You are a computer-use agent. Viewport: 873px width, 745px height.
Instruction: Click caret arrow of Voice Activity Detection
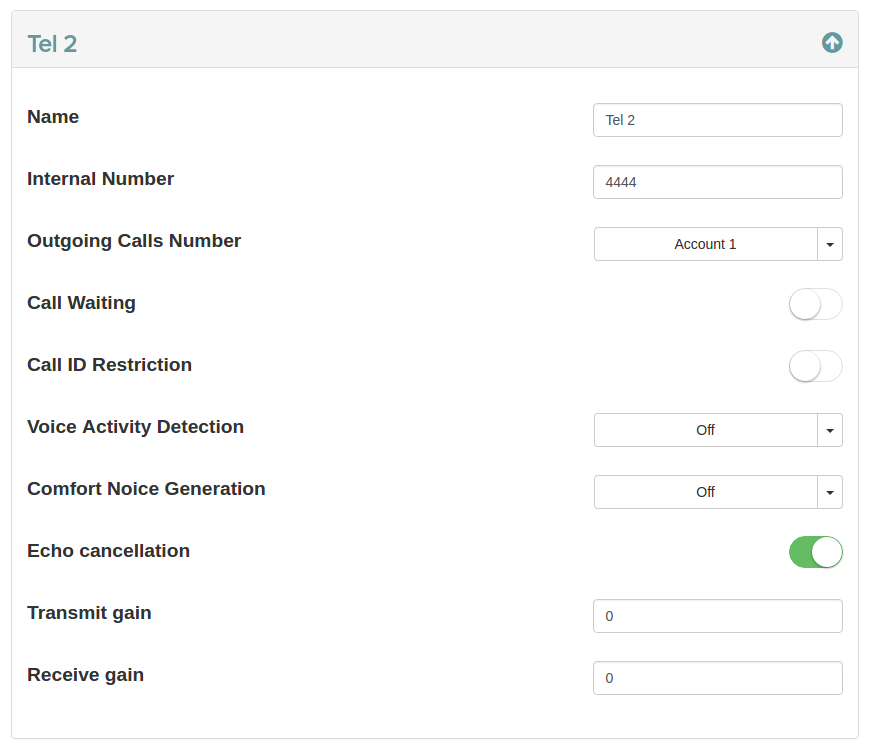click(x=831, y=430)
